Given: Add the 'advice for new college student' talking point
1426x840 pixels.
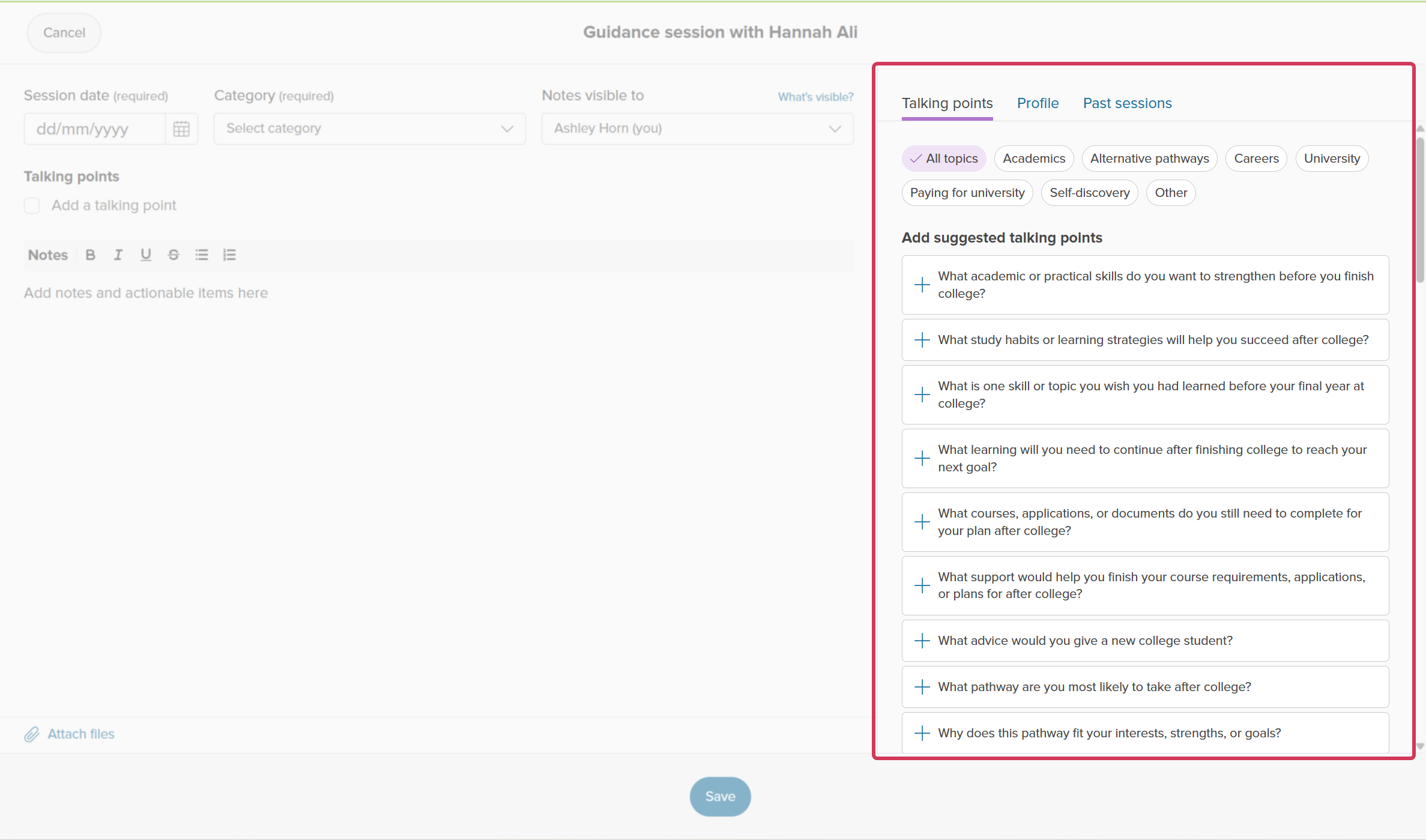Looking at the screenshot, I should click(1145, 641).
